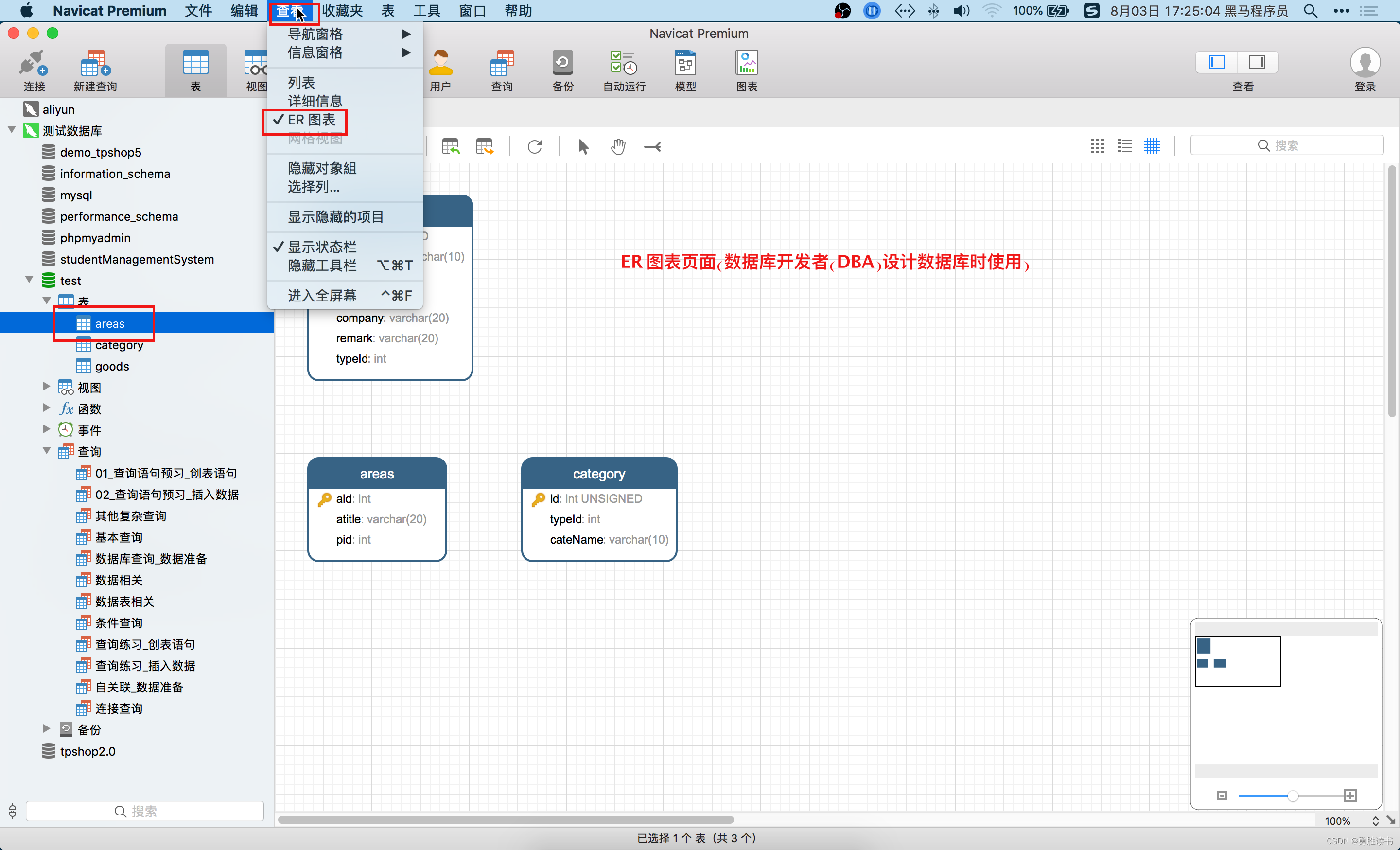Click the import table icon with green arrow
1400x850 pixels.
click(451, 146)
